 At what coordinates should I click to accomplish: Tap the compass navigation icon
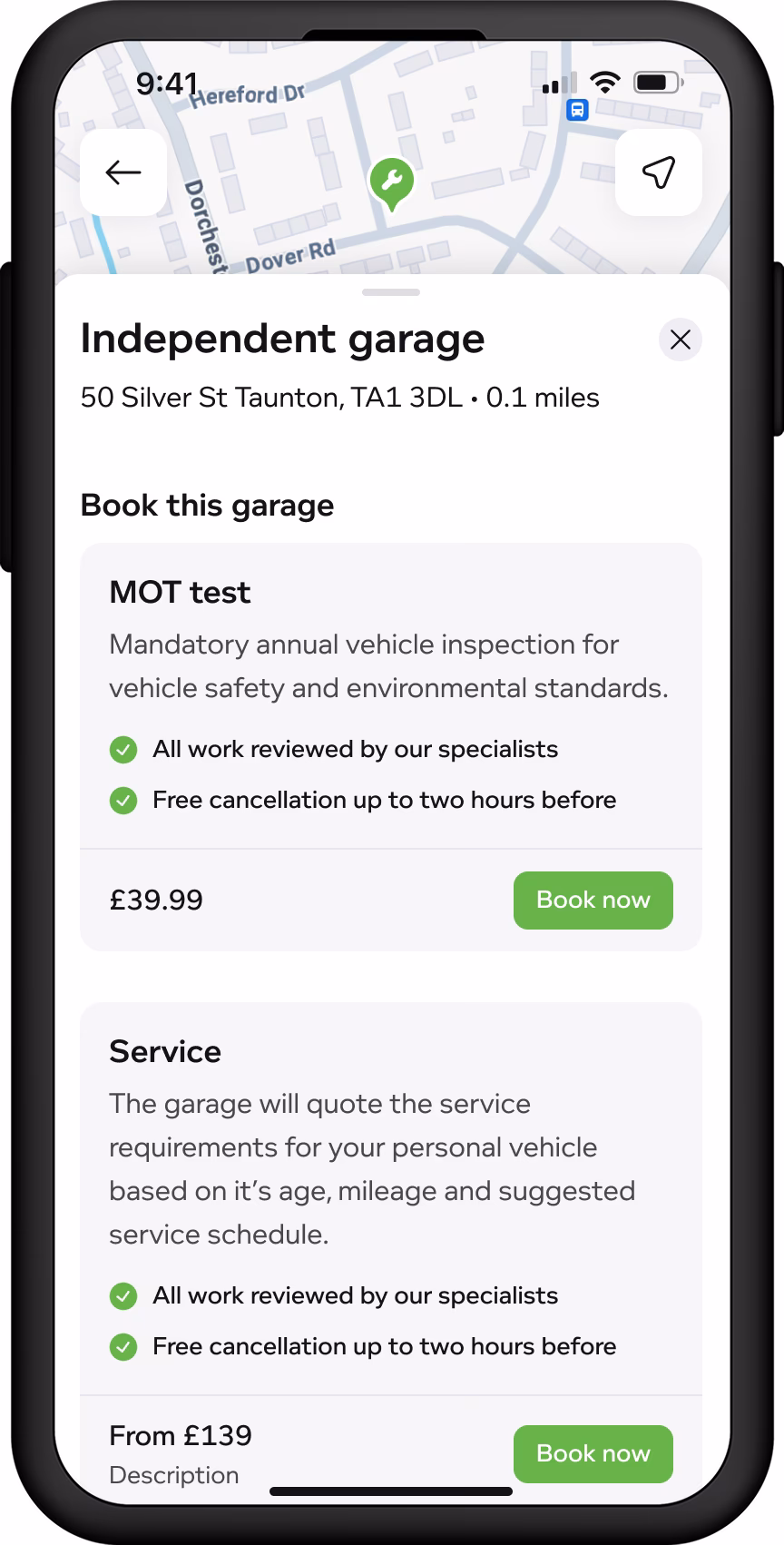pos(659,171)
